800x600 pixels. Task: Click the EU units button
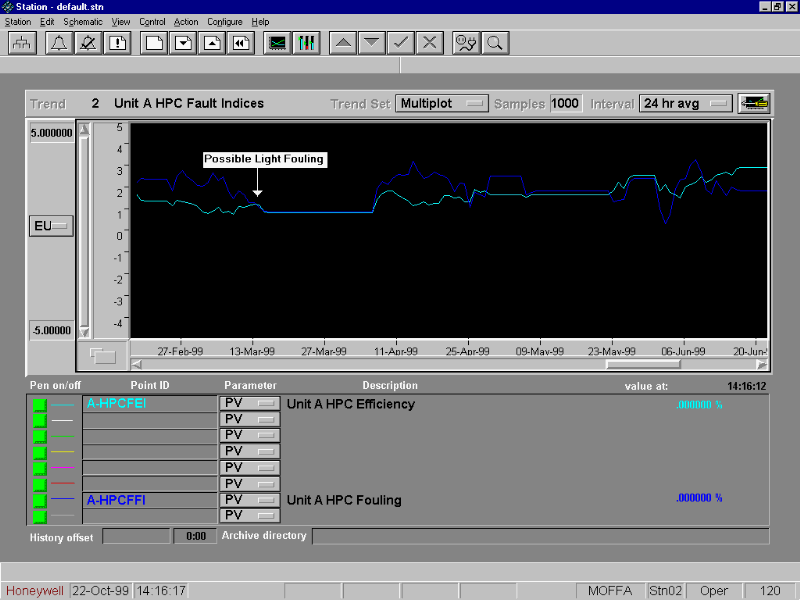coord(50,226)
